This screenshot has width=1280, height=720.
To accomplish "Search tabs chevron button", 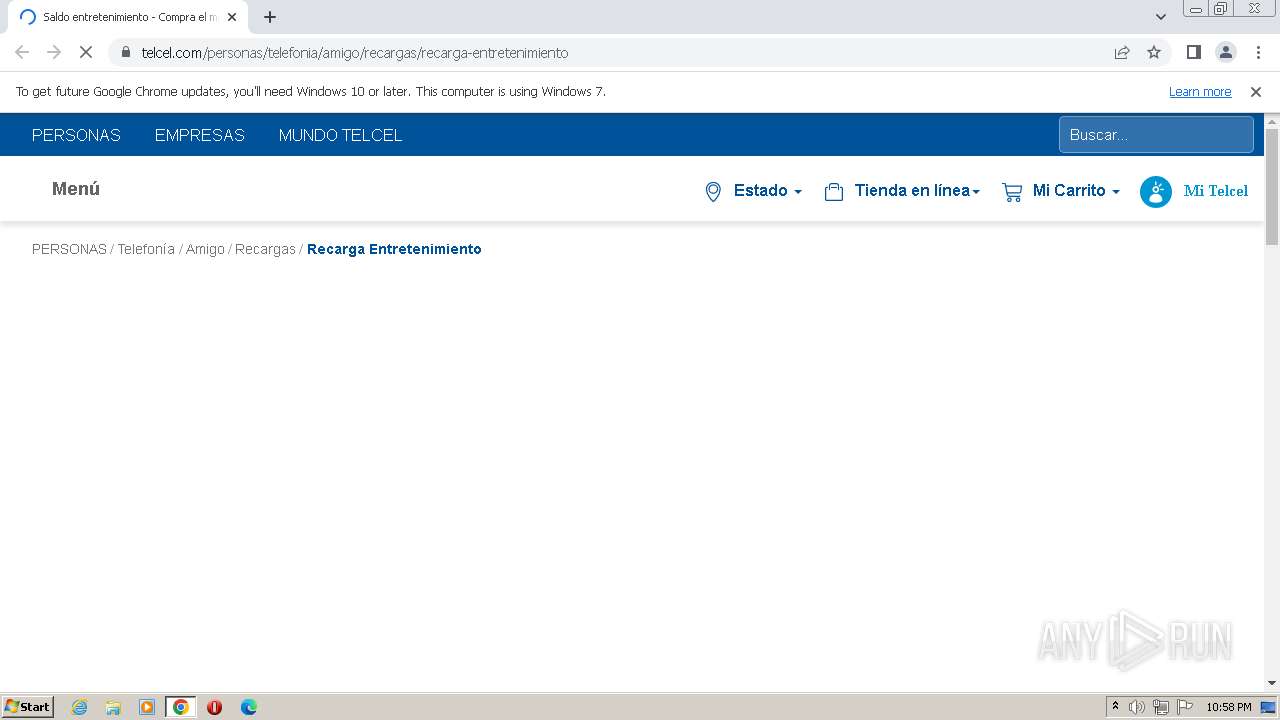I will (1161, 17).
